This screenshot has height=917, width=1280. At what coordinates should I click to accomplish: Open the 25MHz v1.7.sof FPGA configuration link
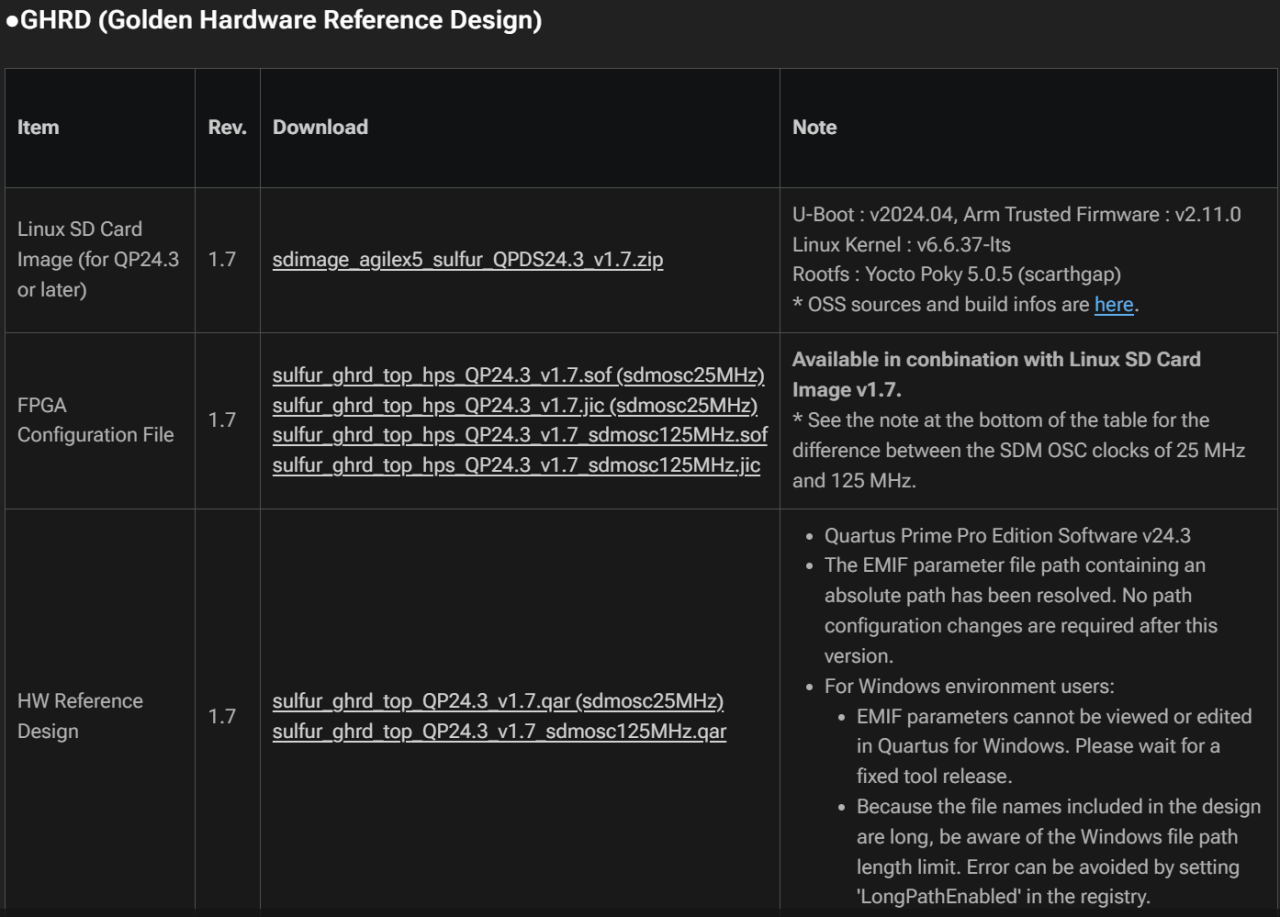pos(518,376)
